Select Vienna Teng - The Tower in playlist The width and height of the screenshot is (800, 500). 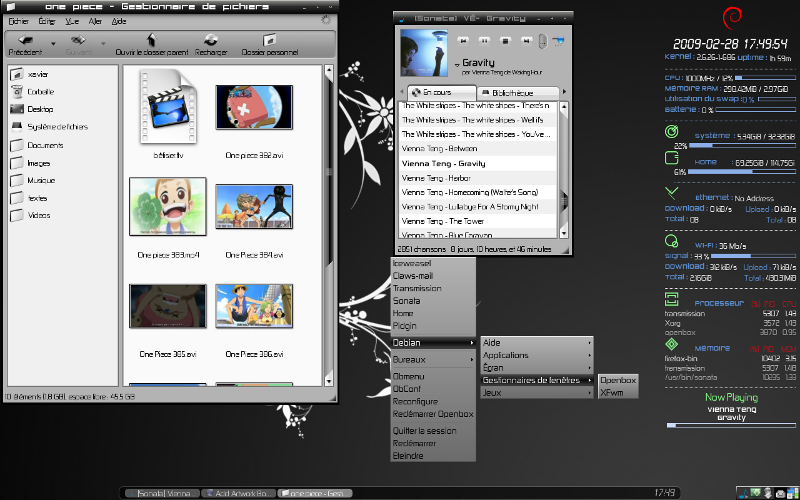(x=477, y=221)
